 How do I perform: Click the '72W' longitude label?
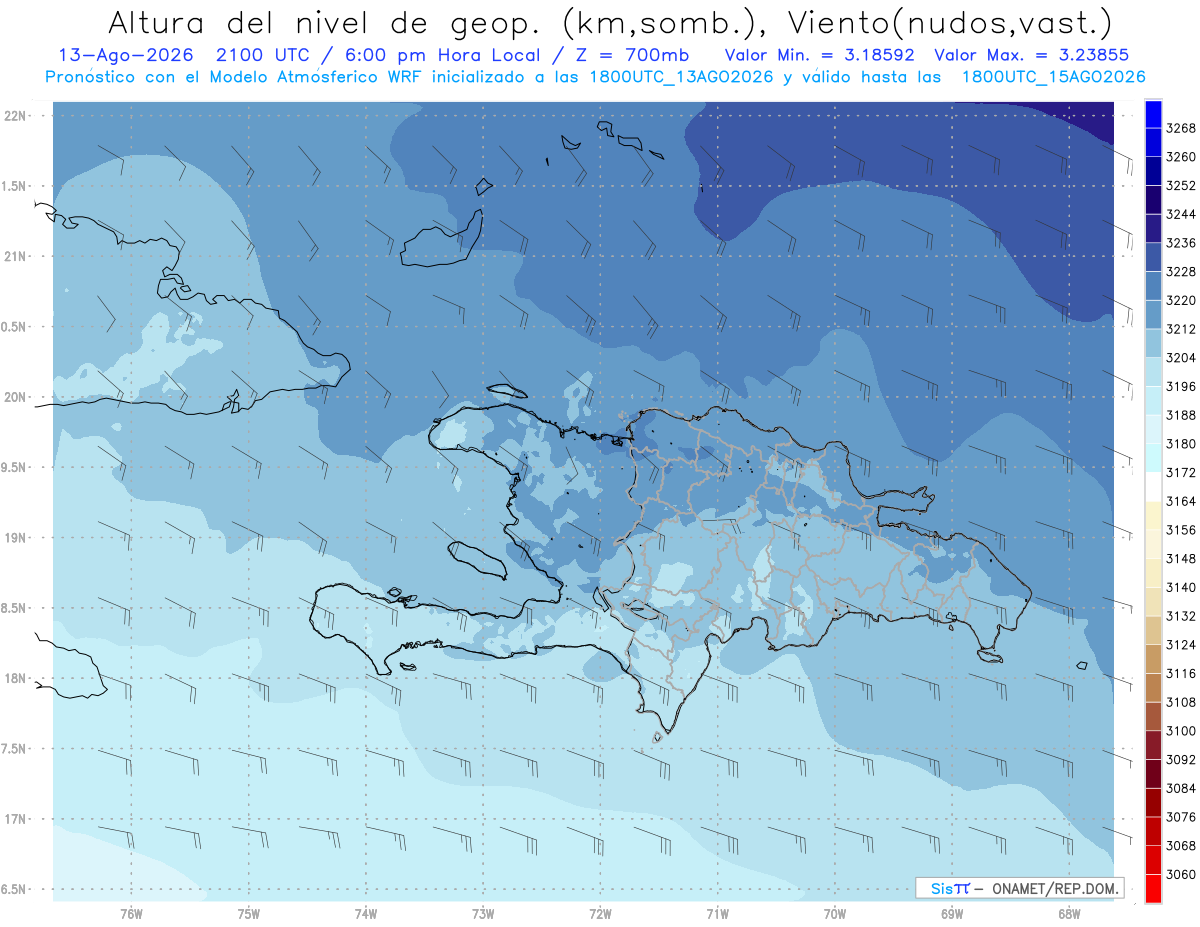tap(600, 914)
